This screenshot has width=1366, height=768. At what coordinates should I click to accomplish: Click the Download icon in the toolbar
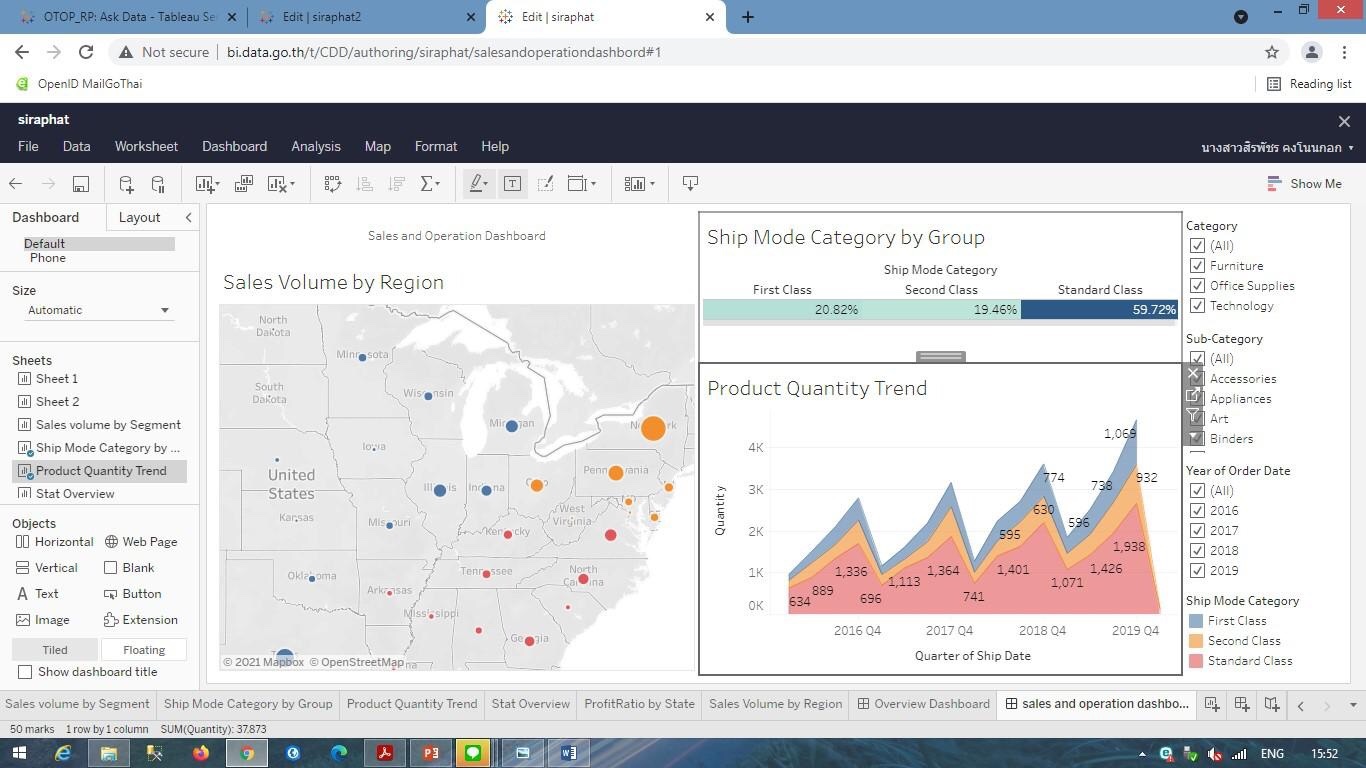coord(690,183)
